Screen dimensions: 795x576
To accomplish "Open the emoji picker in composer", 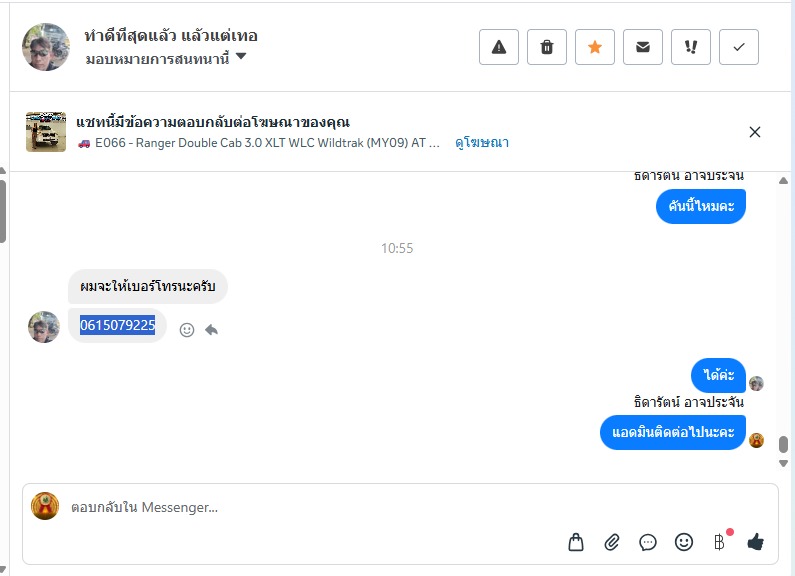I will click(684, 542).
